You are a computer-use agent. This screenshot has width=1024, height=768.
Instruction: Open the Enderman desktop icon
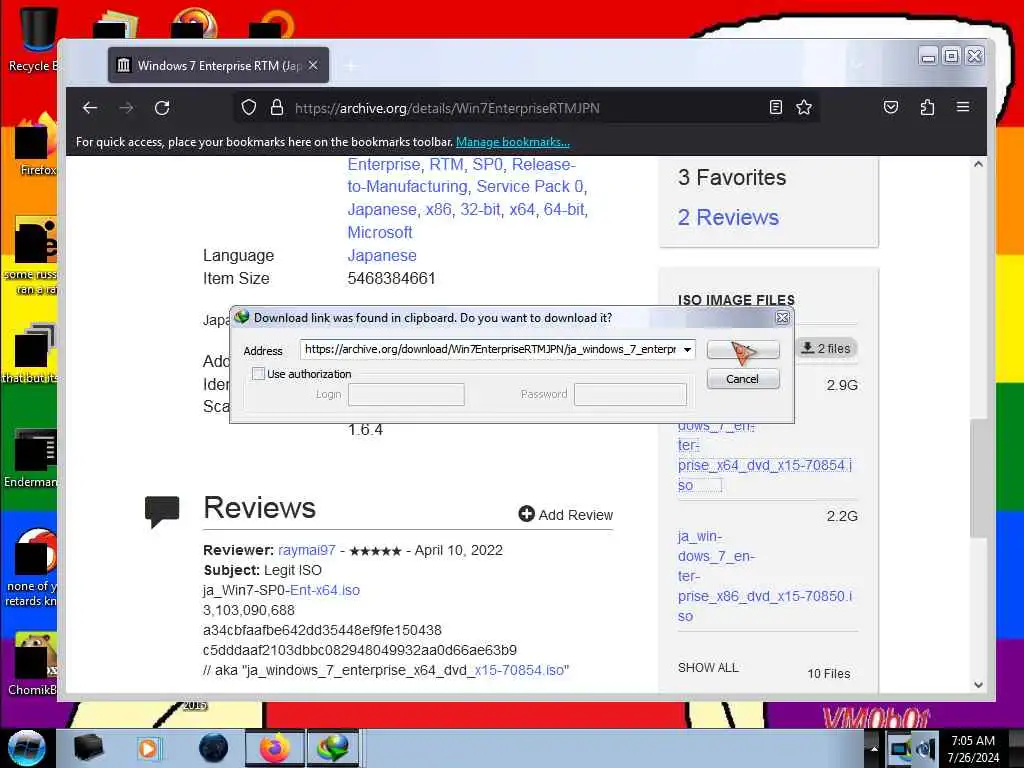click(x=33, y=458)
